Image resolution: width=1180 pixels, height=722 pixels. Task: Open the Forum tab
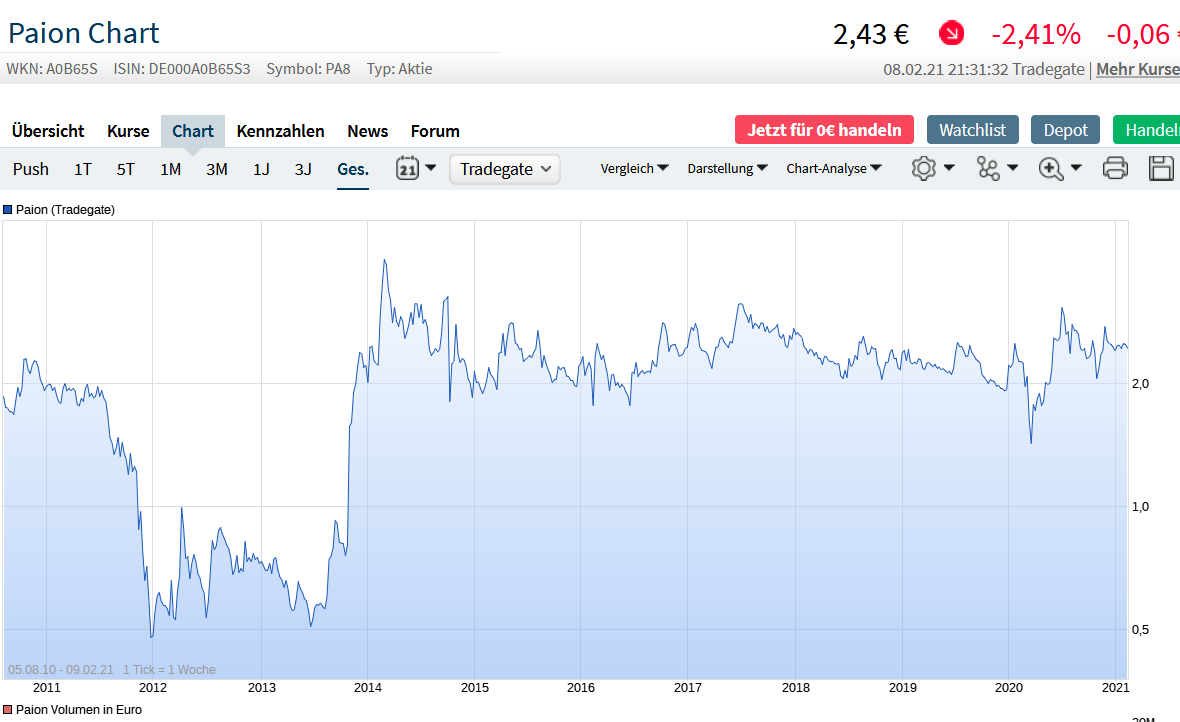(x=435, y=131)
